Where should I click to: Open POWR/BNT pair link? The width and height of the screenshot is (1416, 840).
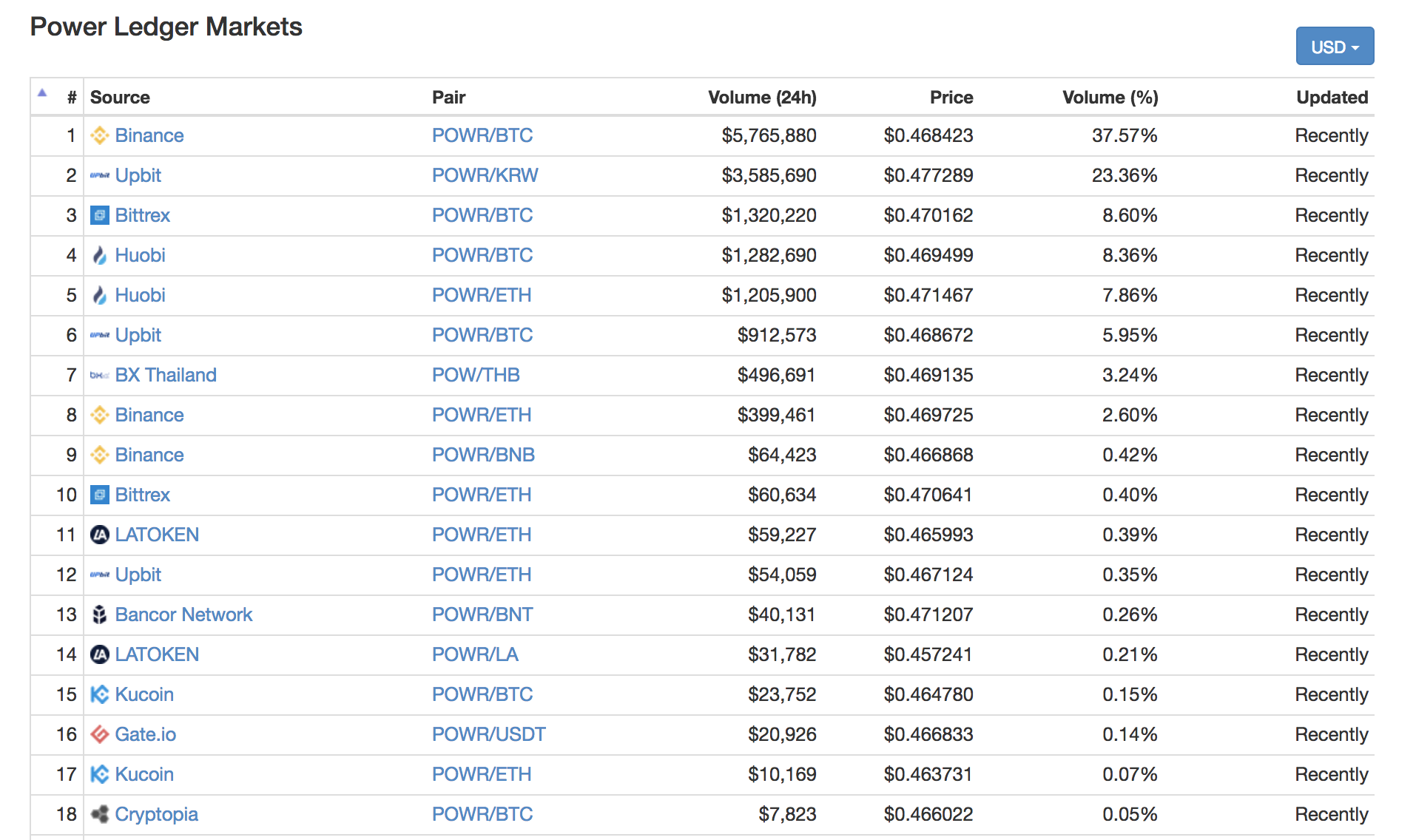point(482,614)
